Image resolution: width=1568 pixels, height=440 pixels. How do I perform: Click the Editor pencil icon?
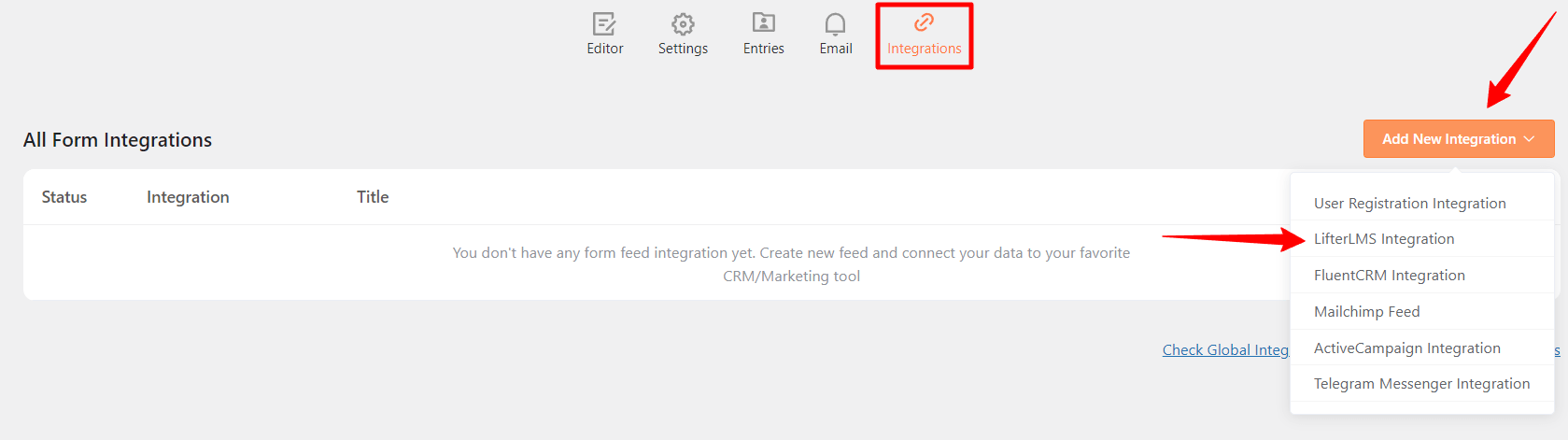[x=604, y=23]
